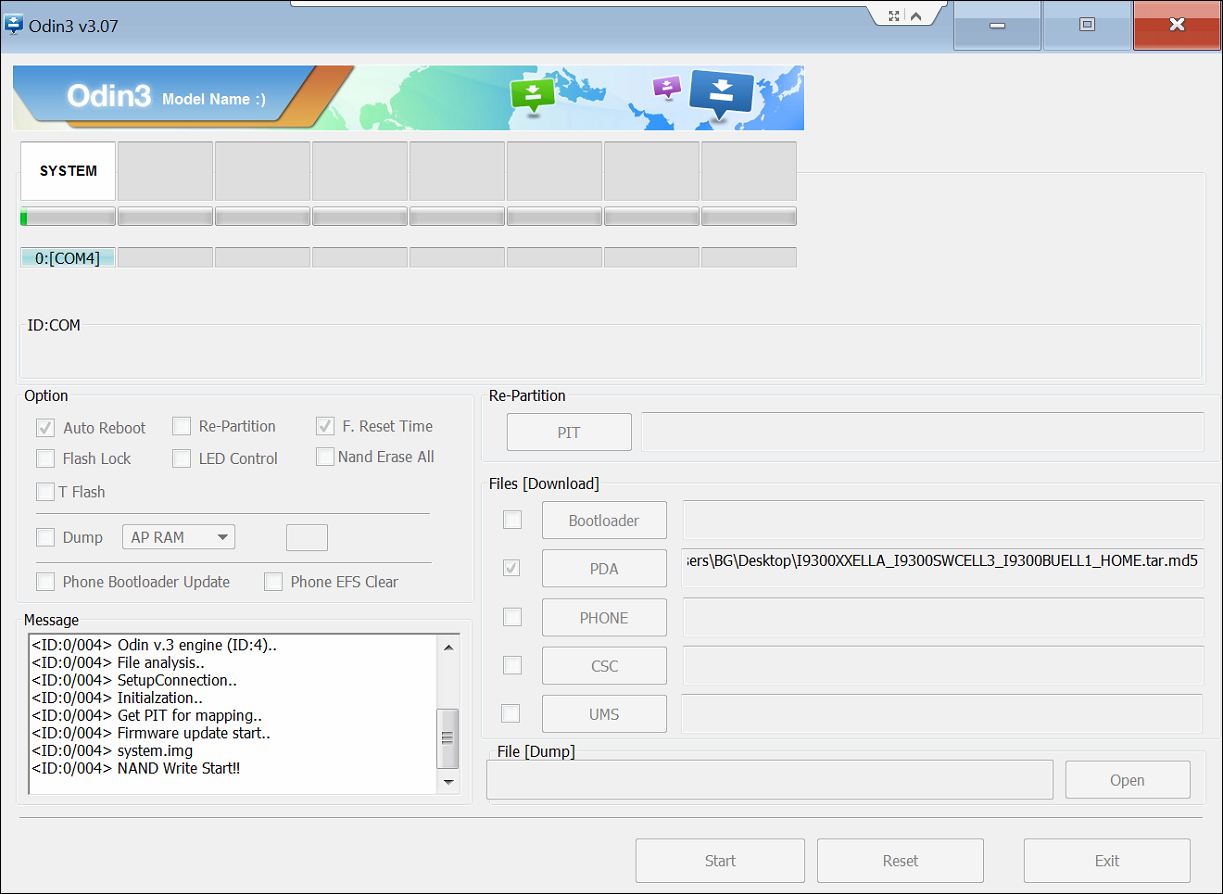Enable the LED Control checkbox
Screen dimensions: 1223x894
coord(181,458)
